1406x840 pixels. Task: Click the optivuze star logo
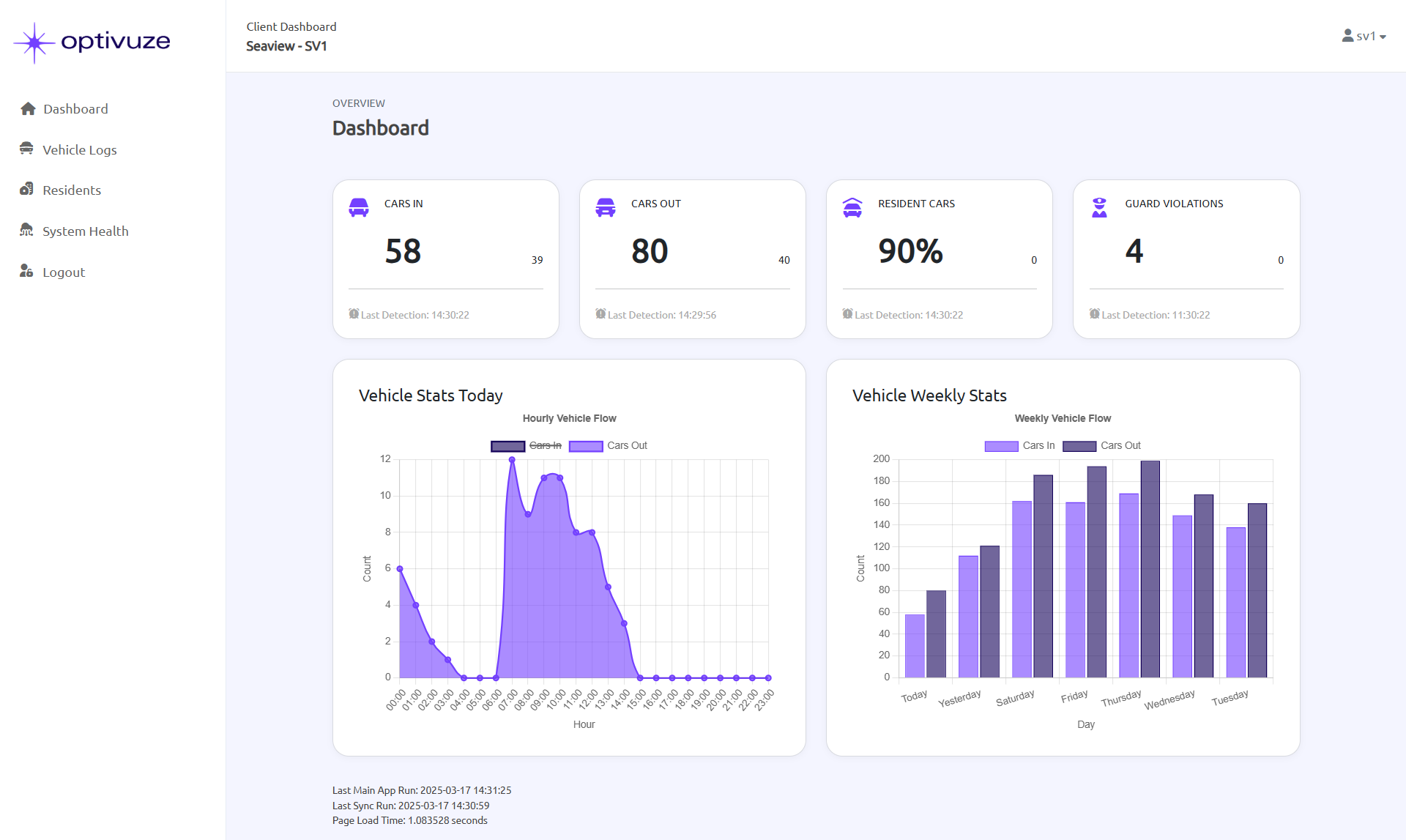click(34, 42)
